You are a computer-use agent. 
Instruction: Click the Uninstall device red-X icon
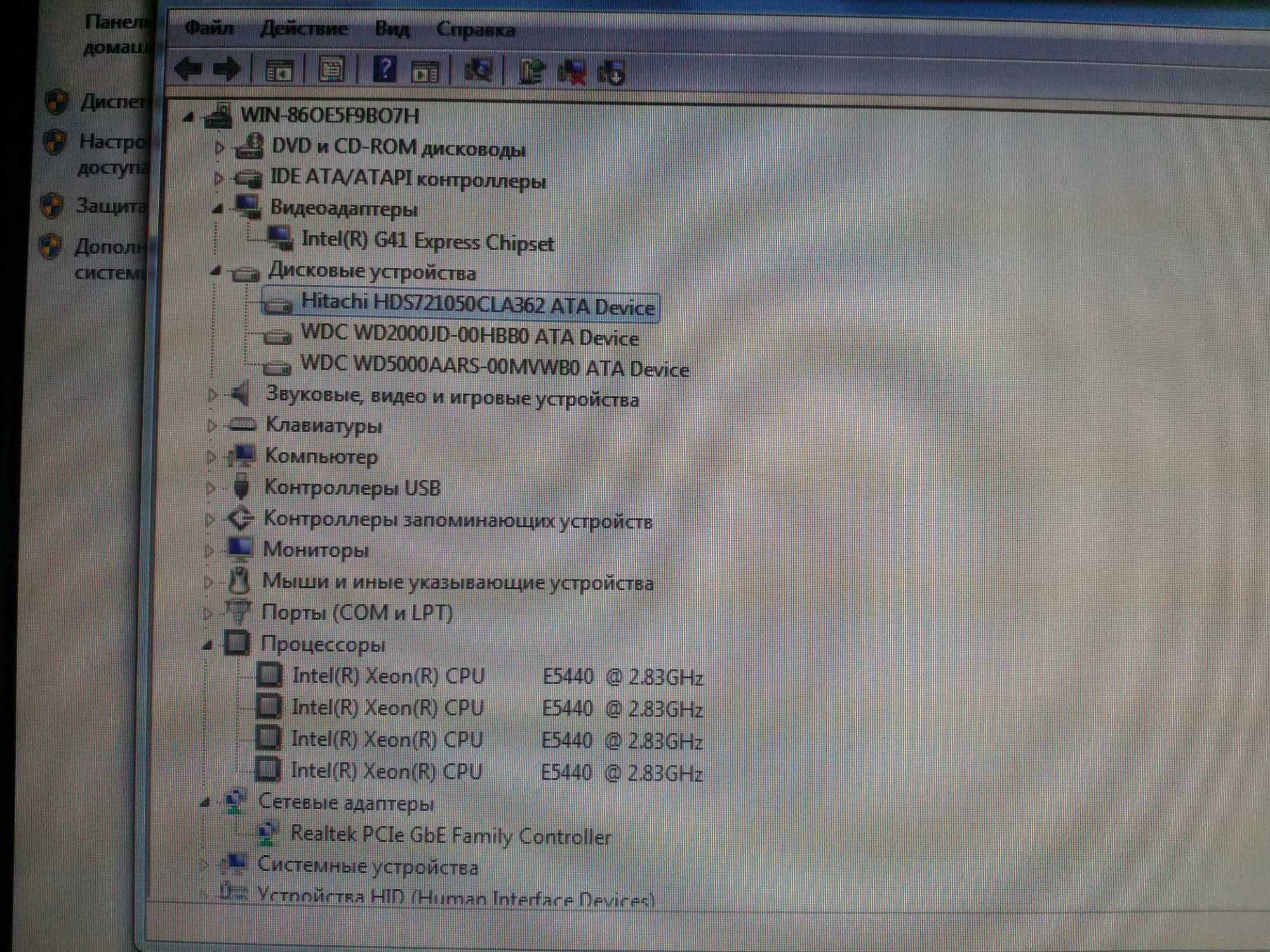(571, 72)
